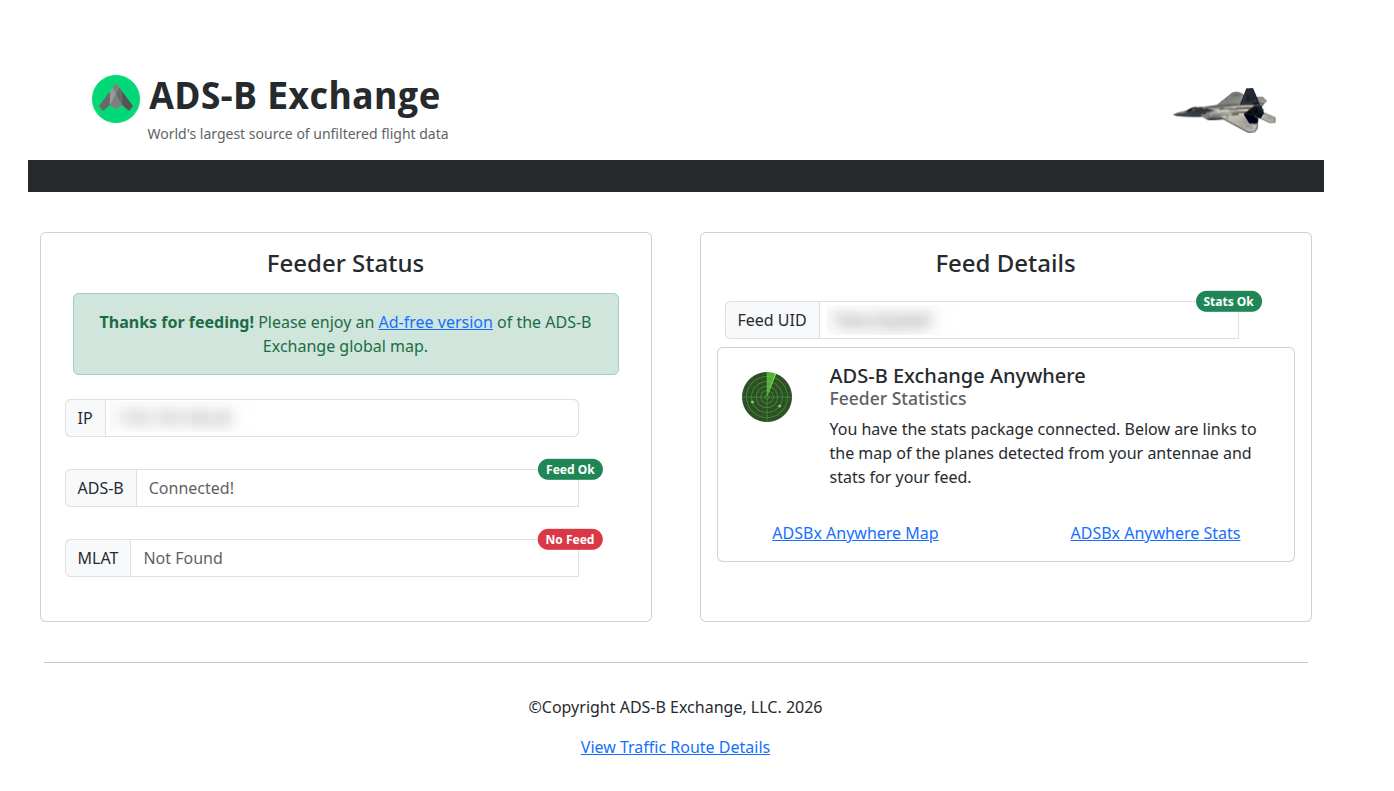This screenshot has height=791, width=1394.
Task: Click the IP label
Action: click(85, 418)
